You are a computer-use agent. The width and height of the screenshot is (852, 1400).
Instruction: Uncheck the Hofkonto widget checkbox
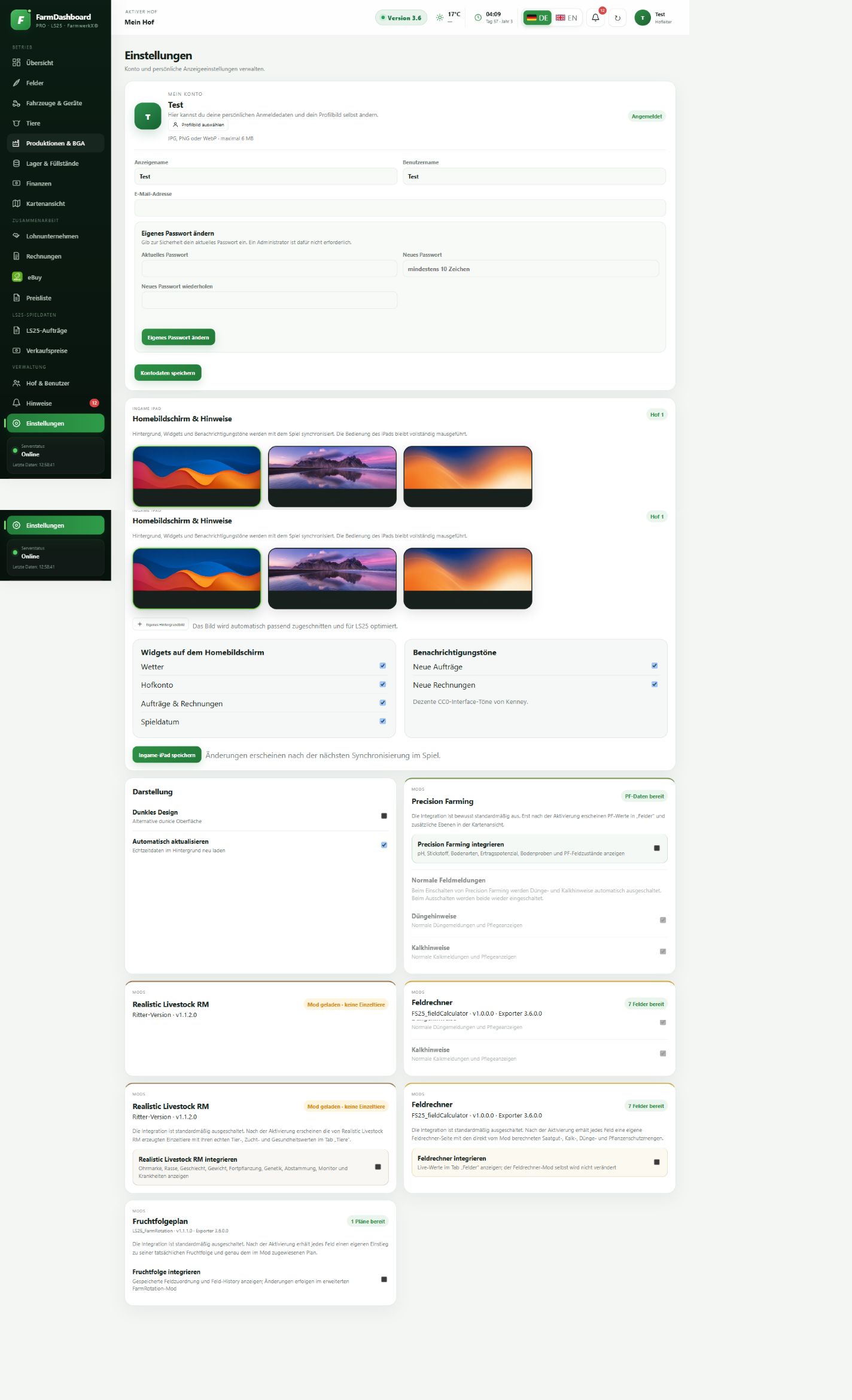pyautogui.click(x=383, y=684)
